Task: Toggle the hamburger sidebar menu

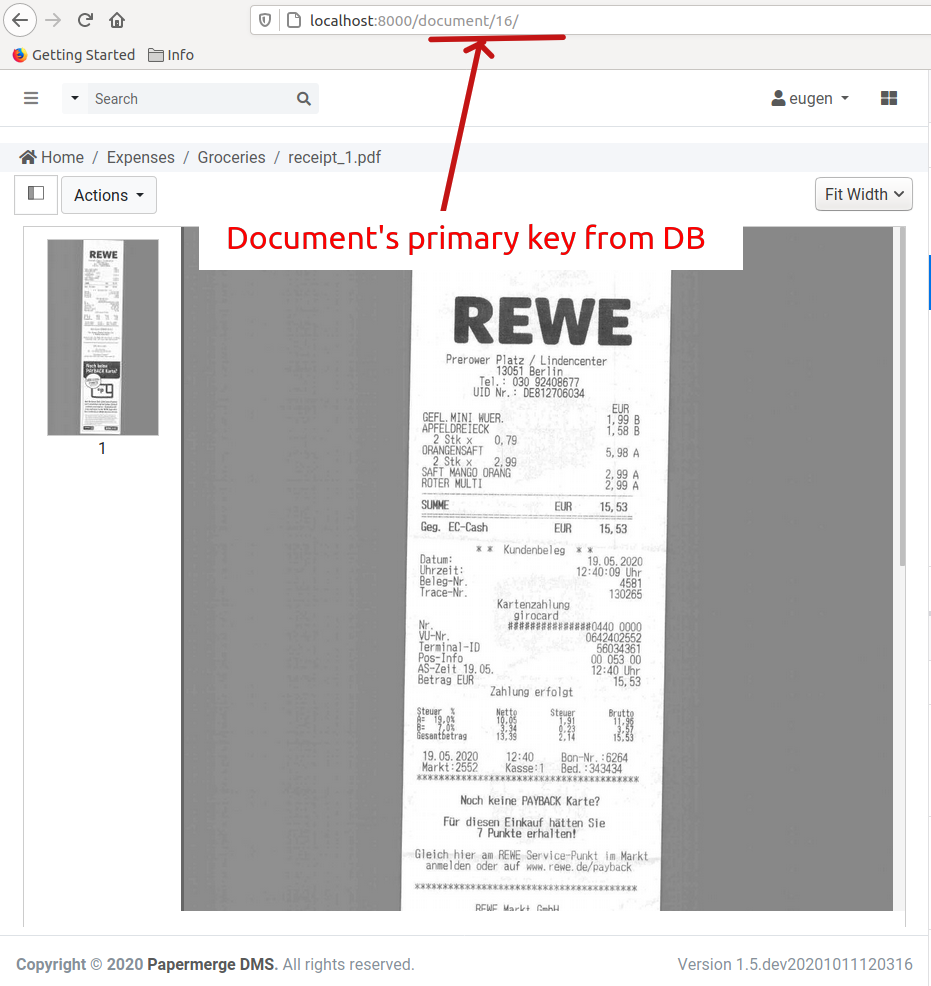Action: coord(31,98)
